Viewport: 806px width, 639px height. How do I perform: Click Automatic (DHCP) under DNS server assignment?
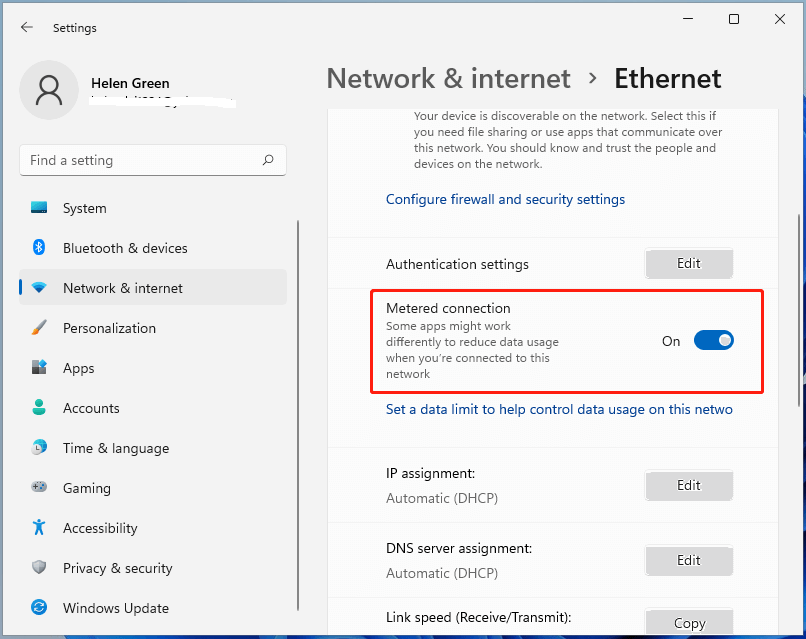click(x=442, y=573)
